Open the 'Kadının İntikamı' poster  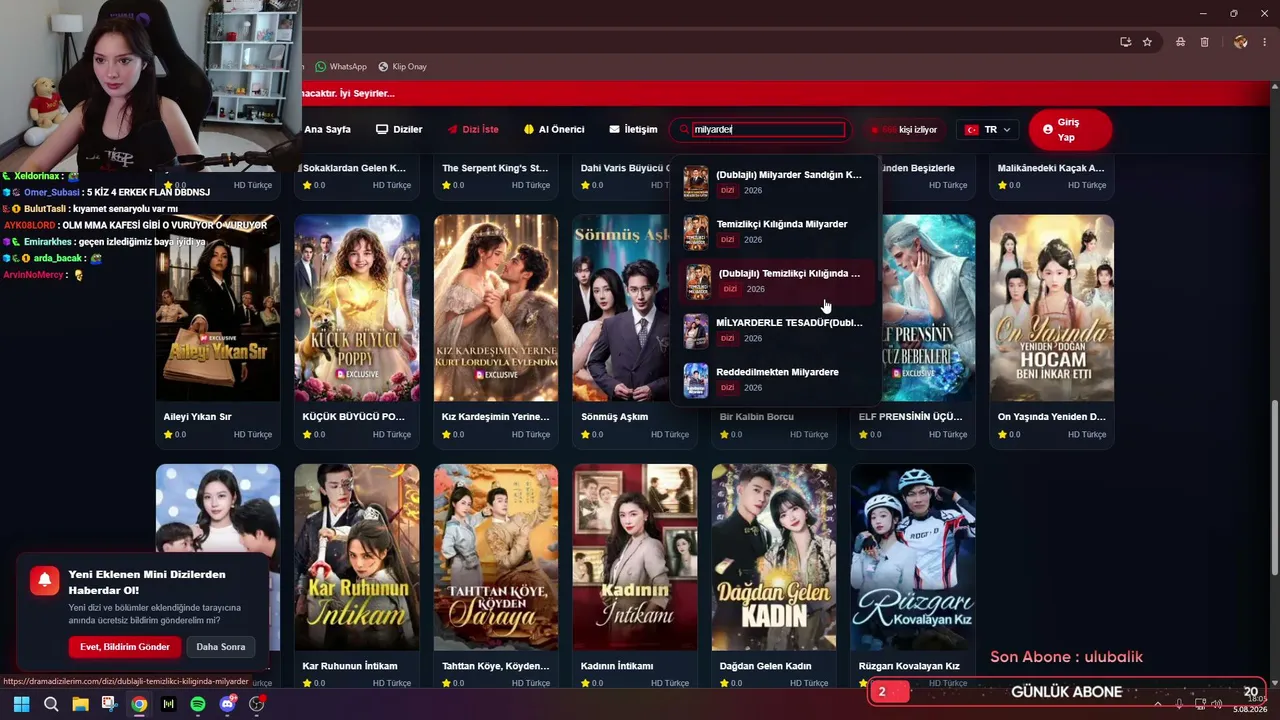pos(635,557)
